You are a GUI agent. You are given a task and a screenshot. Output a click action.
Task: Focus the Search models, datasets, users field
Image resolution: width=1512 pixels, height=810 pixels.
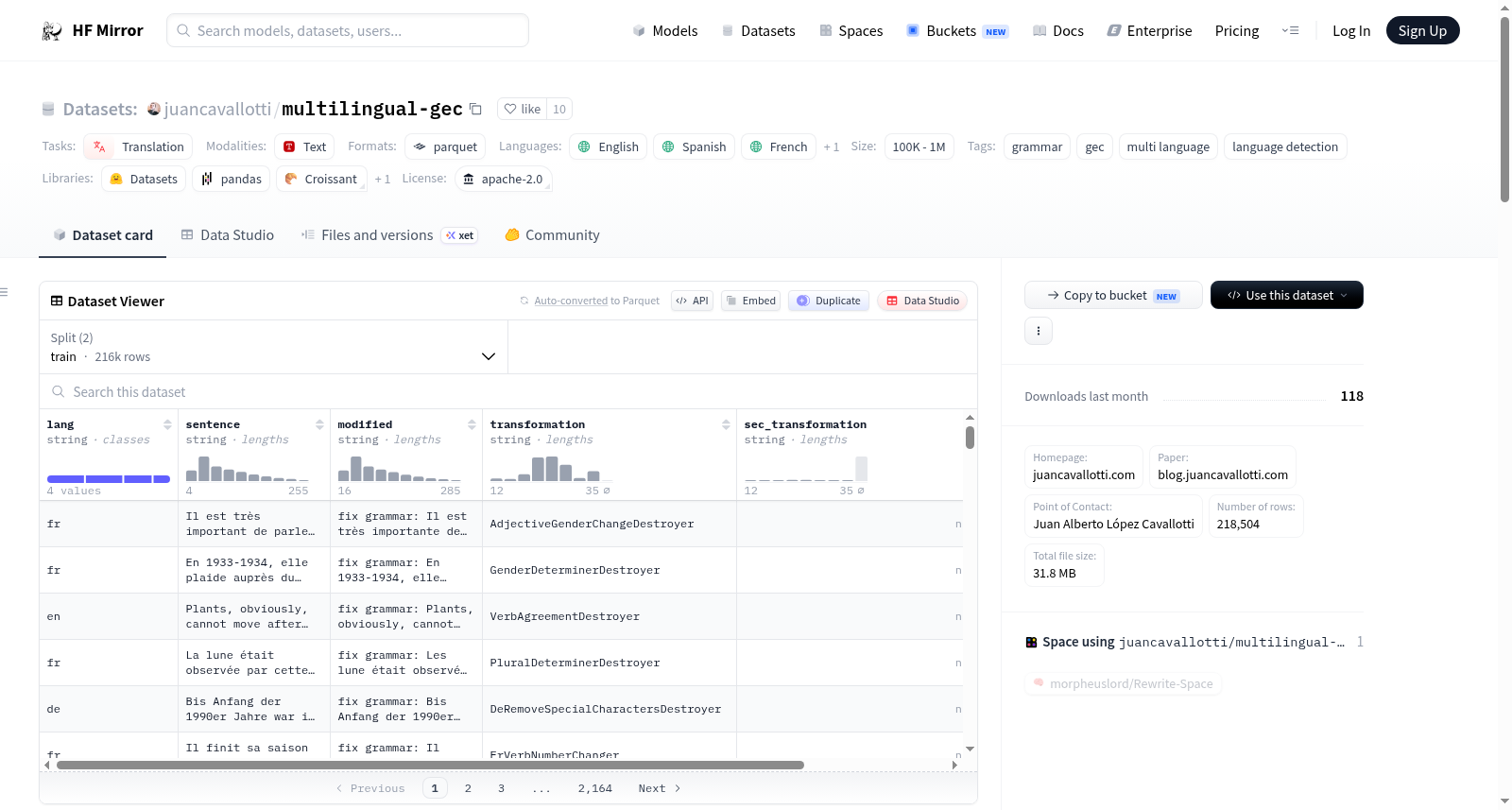tap(348, 30)
